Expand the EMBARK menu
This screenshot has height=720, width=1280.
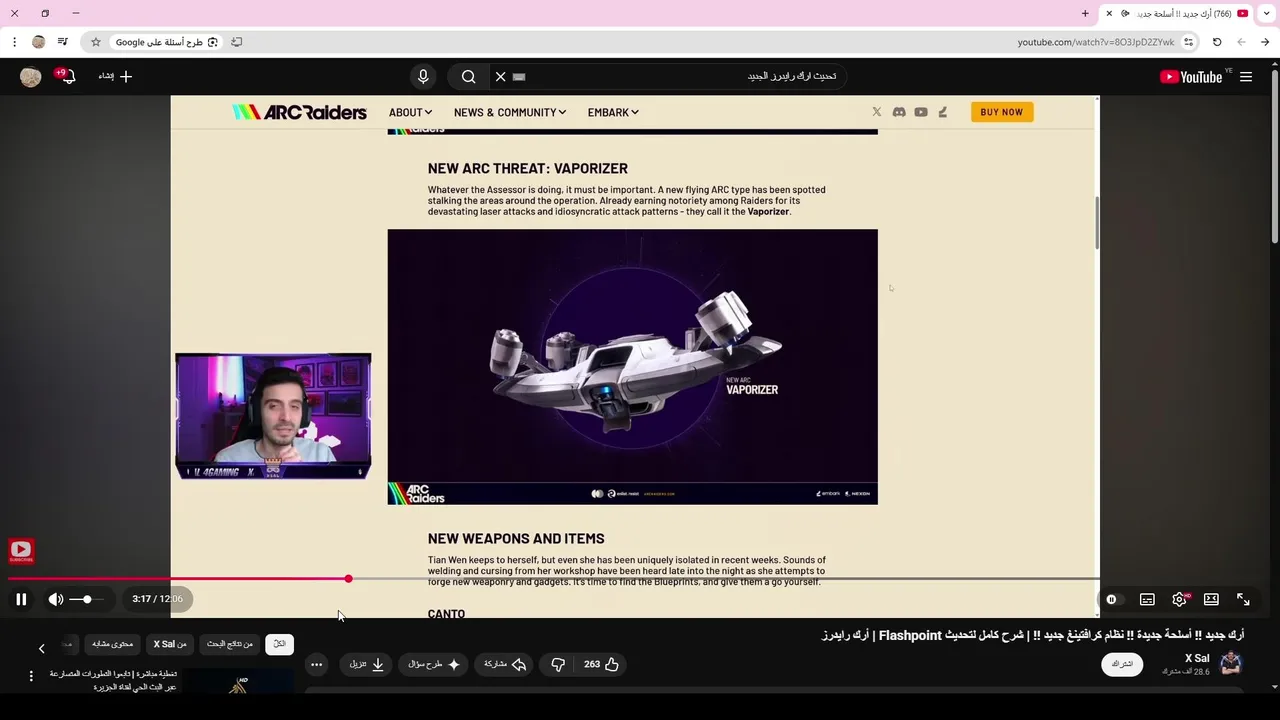coord(613,112)
